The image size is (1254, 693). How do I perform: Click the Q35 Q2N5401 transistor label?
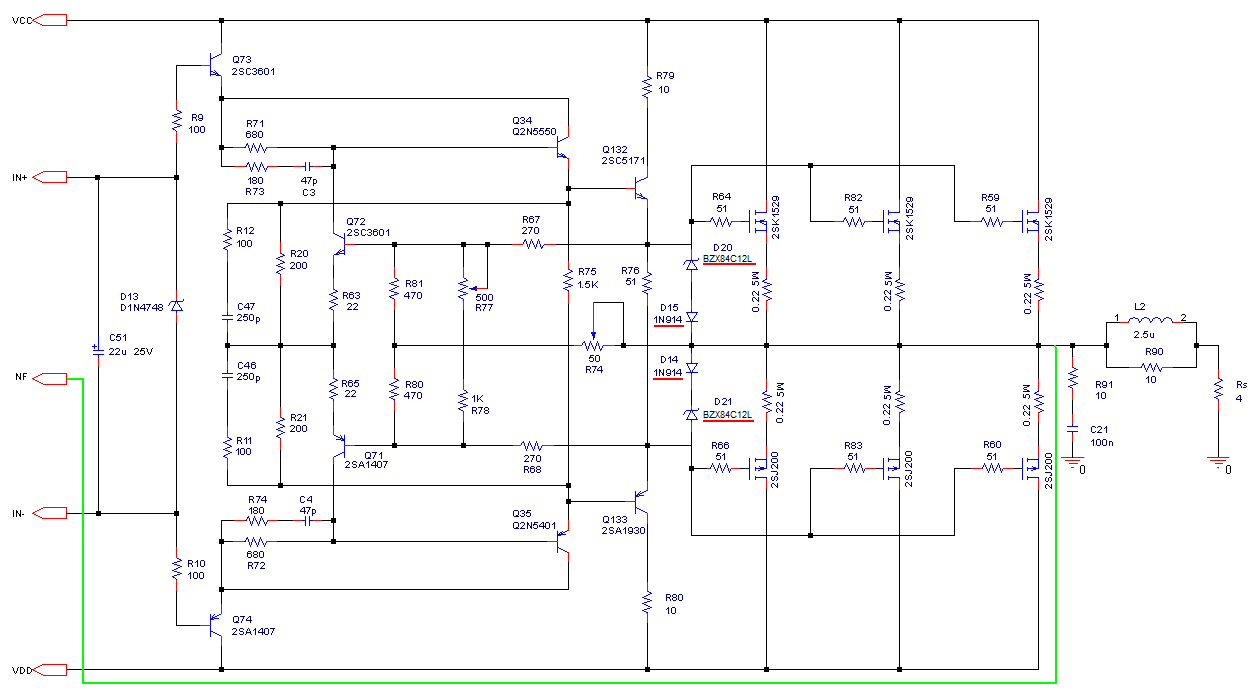[x=534, y=518]
